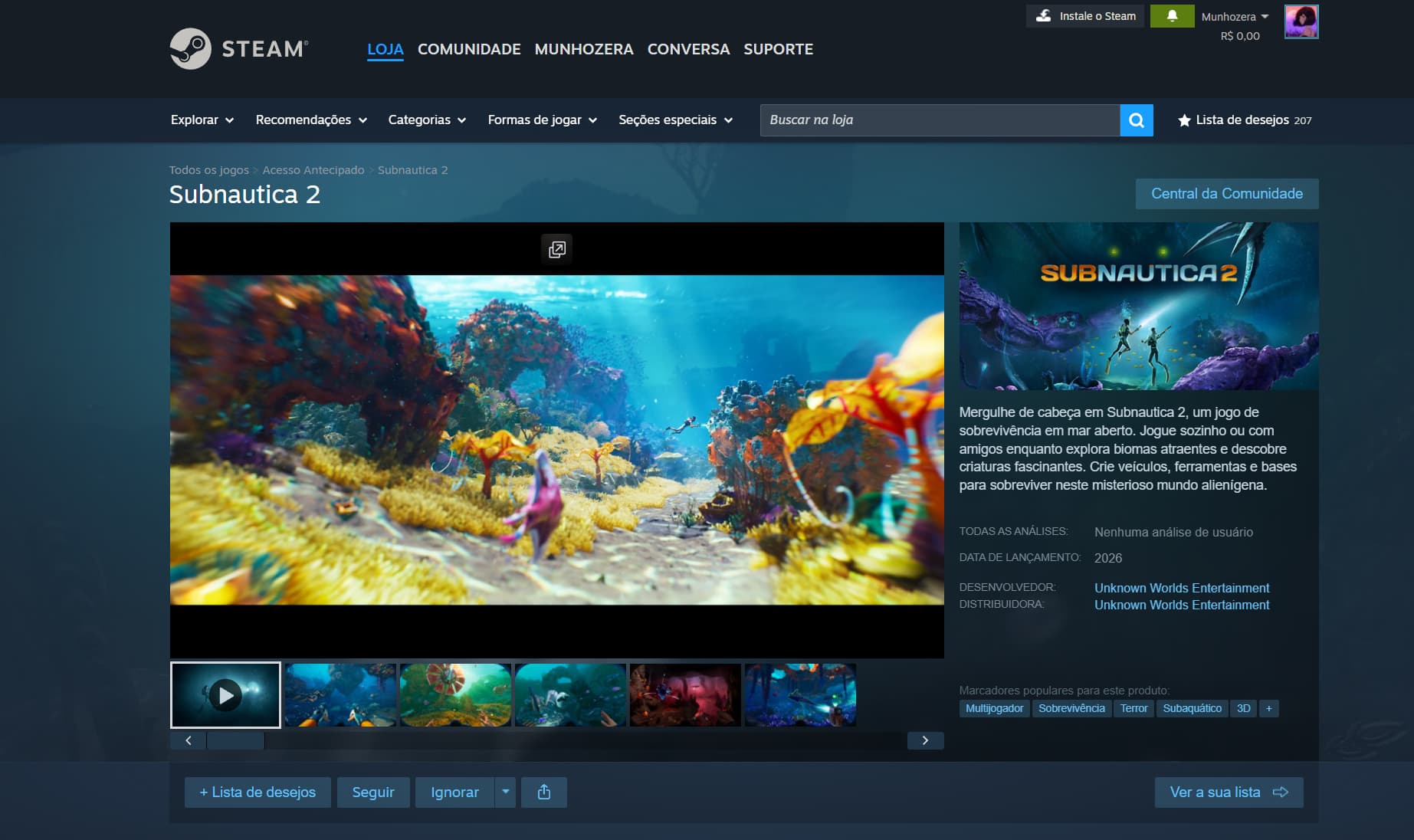Click the share icon beside the Ignorar button
This screenshot has height=840, width=1414.
click(544, 792)
